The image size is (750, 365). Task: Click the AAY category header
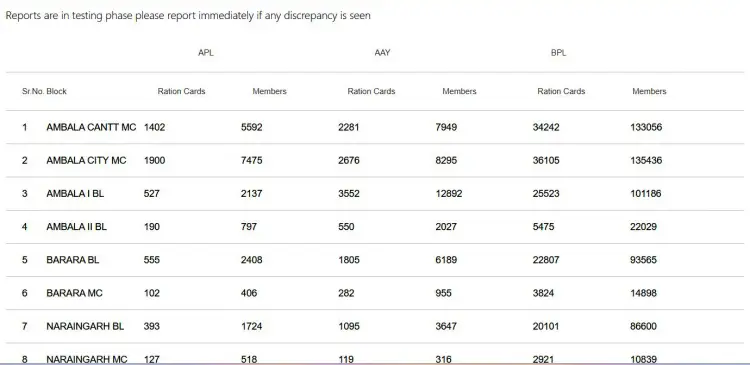(x=382, y=53)
